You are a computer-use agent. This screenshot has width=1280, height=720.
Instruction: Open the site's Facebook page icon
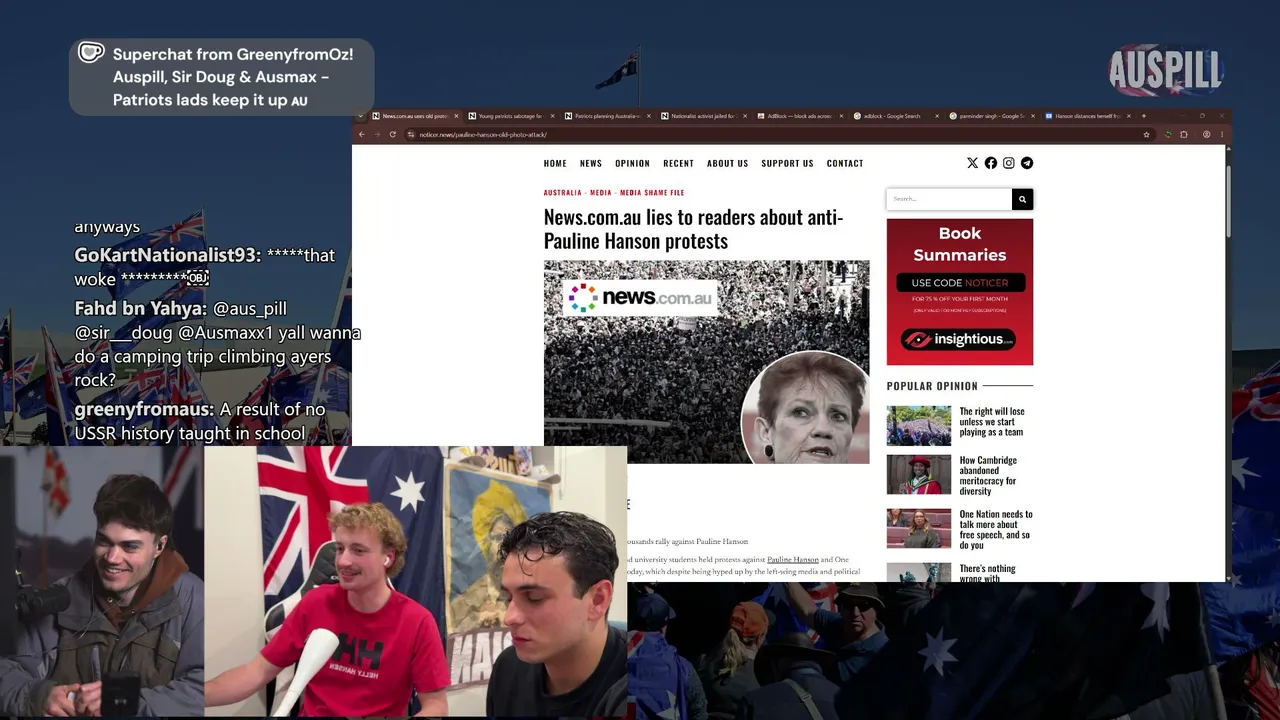coord(990,163)
